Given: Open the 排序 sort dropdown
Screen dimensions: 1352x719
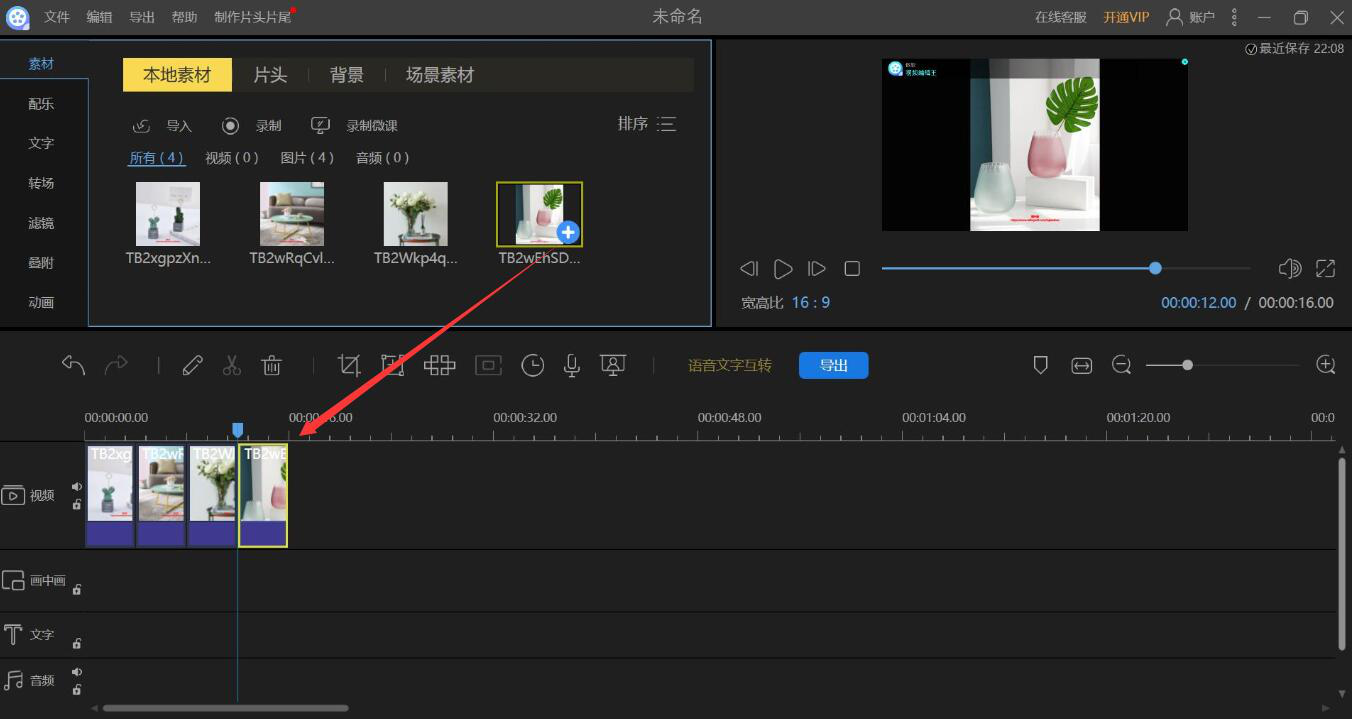Looking at the screenshot, I should pyautogui.click(x=647, y=124).
